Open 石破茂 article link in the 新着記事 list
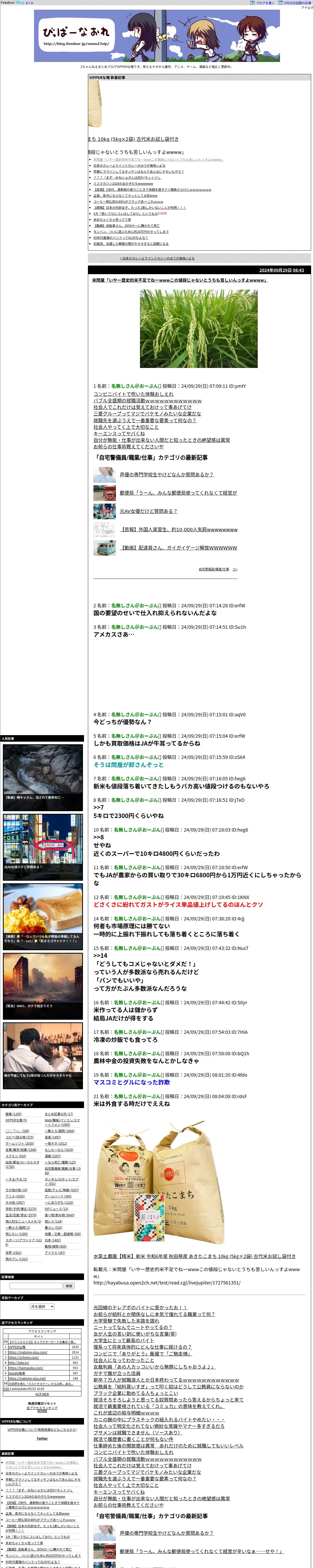This screenshot has height=1568, width=314. 131,244
